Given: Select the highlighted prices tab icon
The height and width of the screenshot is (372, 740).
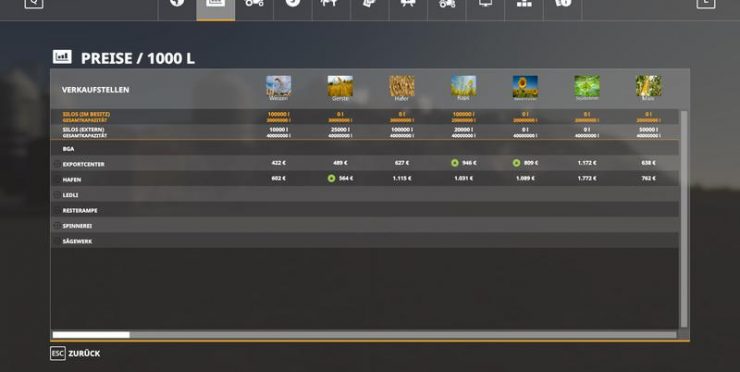Looking at the screenshot, I should [x=215, y=3].
